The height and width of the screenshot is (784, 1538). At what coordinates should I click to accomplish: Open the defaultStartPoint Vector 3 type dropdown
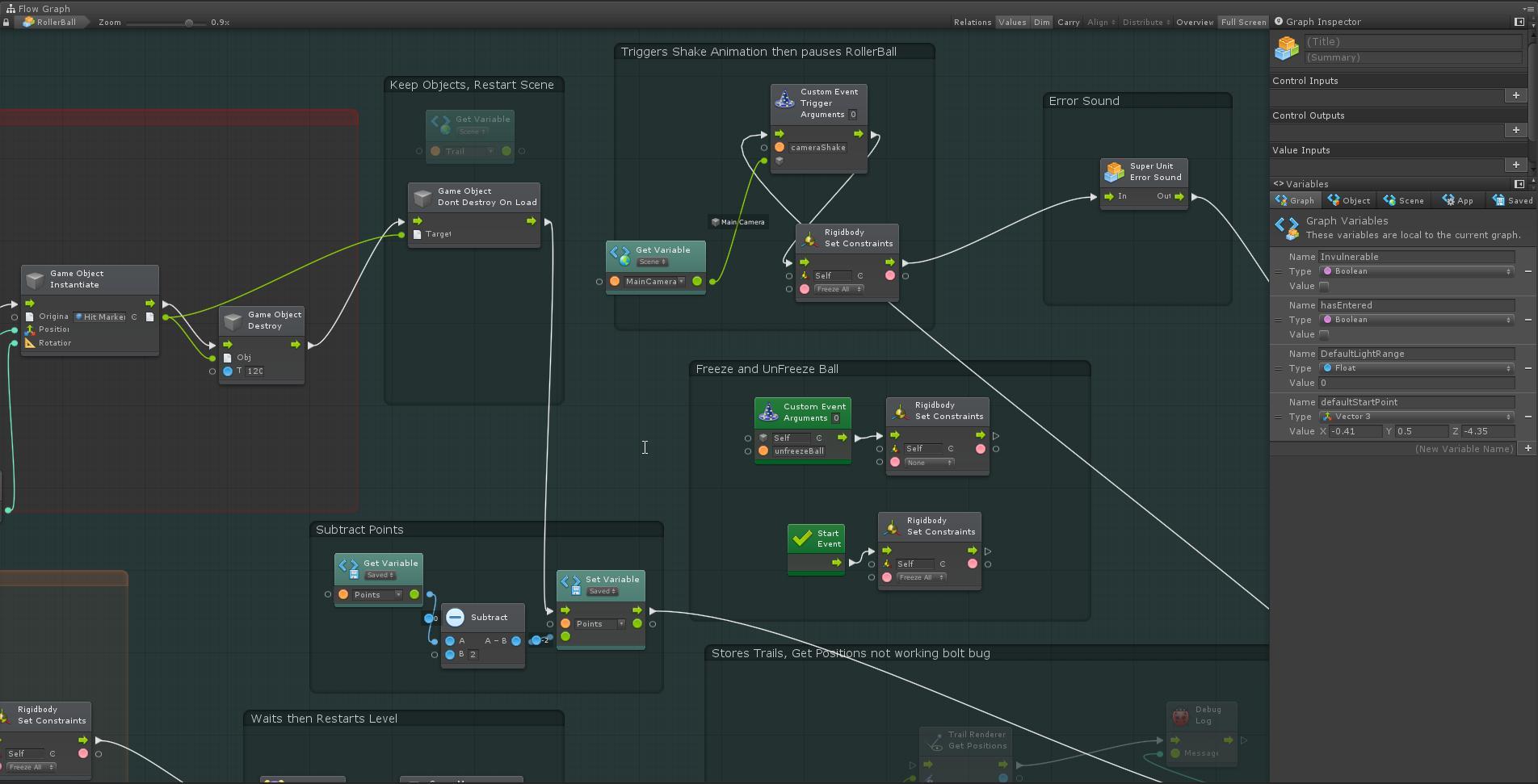coord(1416,417)
